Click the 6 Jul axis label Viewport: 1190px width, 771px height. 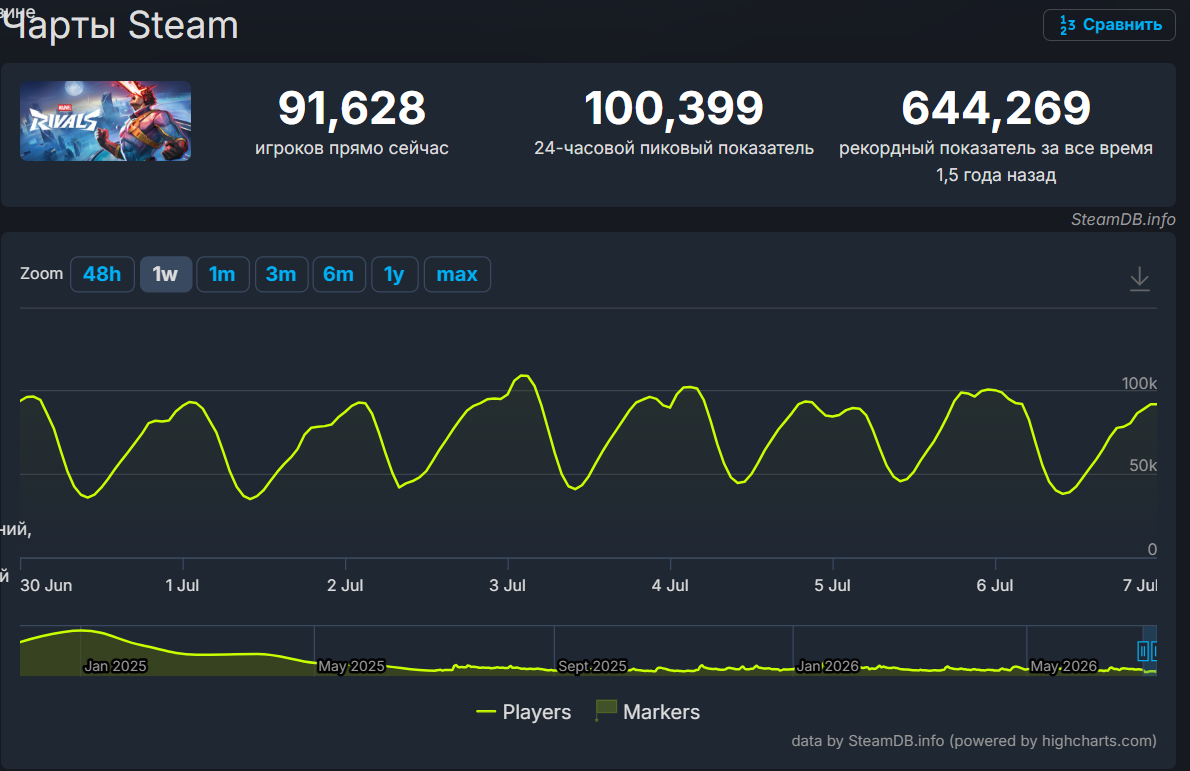click(994, 585)
